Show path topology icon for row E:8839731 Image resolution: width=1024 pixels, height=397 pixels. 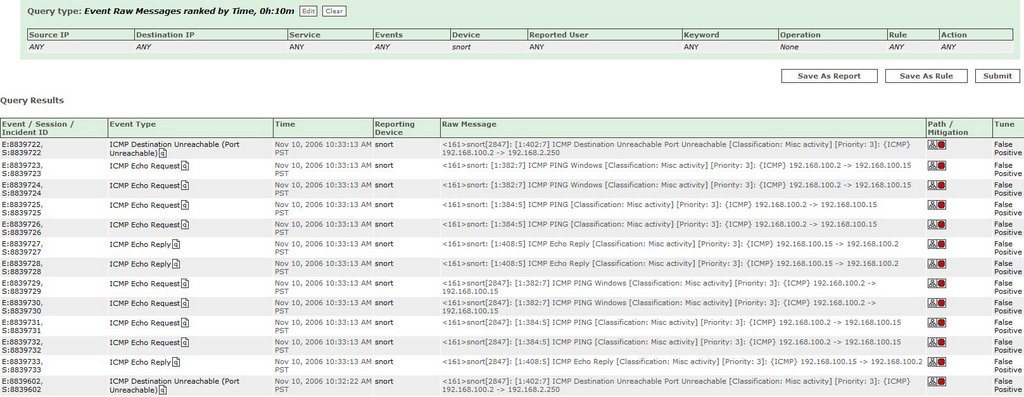point(932,323)
